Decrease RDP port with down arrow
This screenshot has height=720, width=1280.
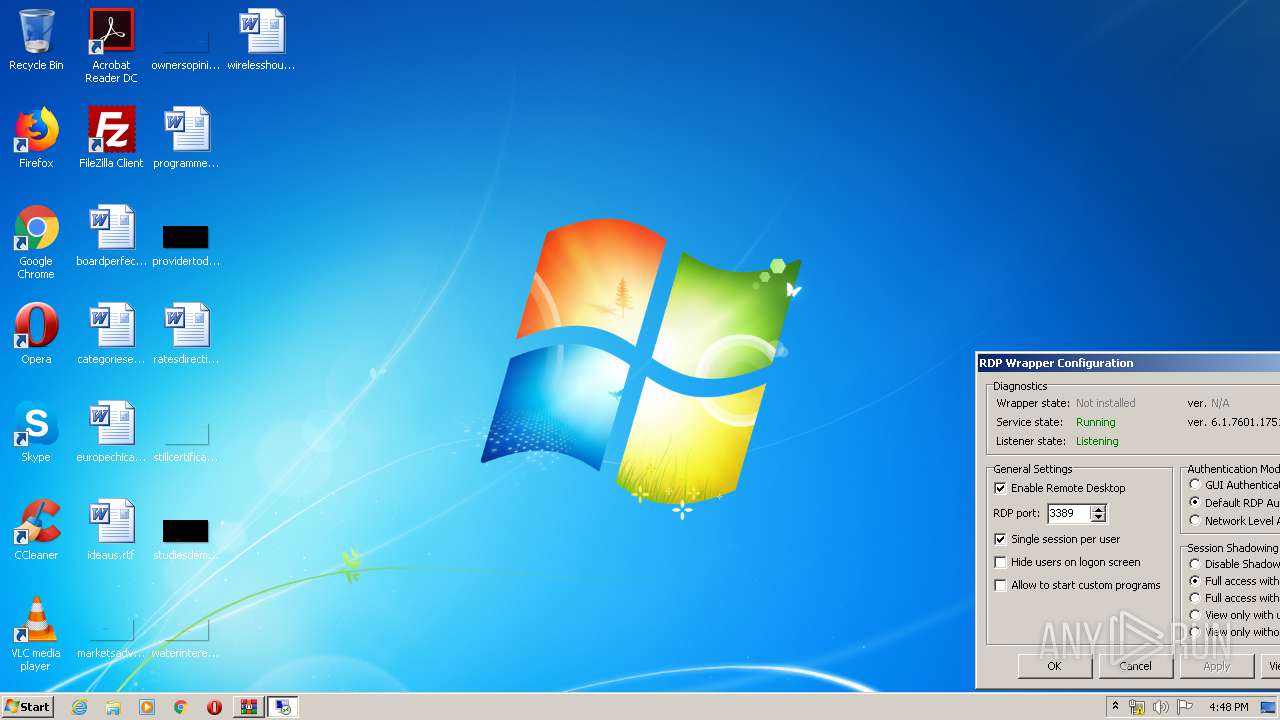1098,518
